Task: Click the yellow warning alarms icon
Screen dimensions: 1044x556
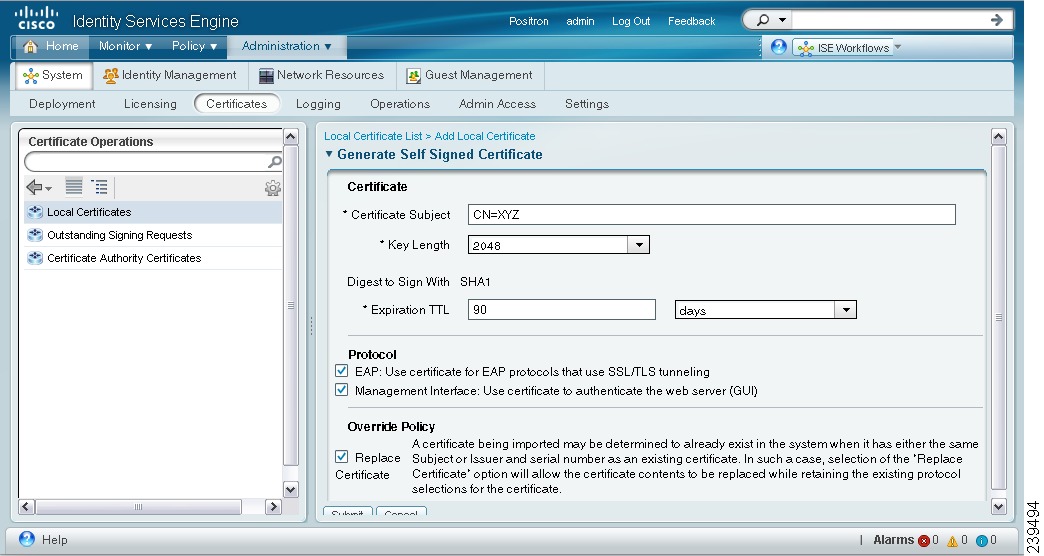Action: point(952,541)
